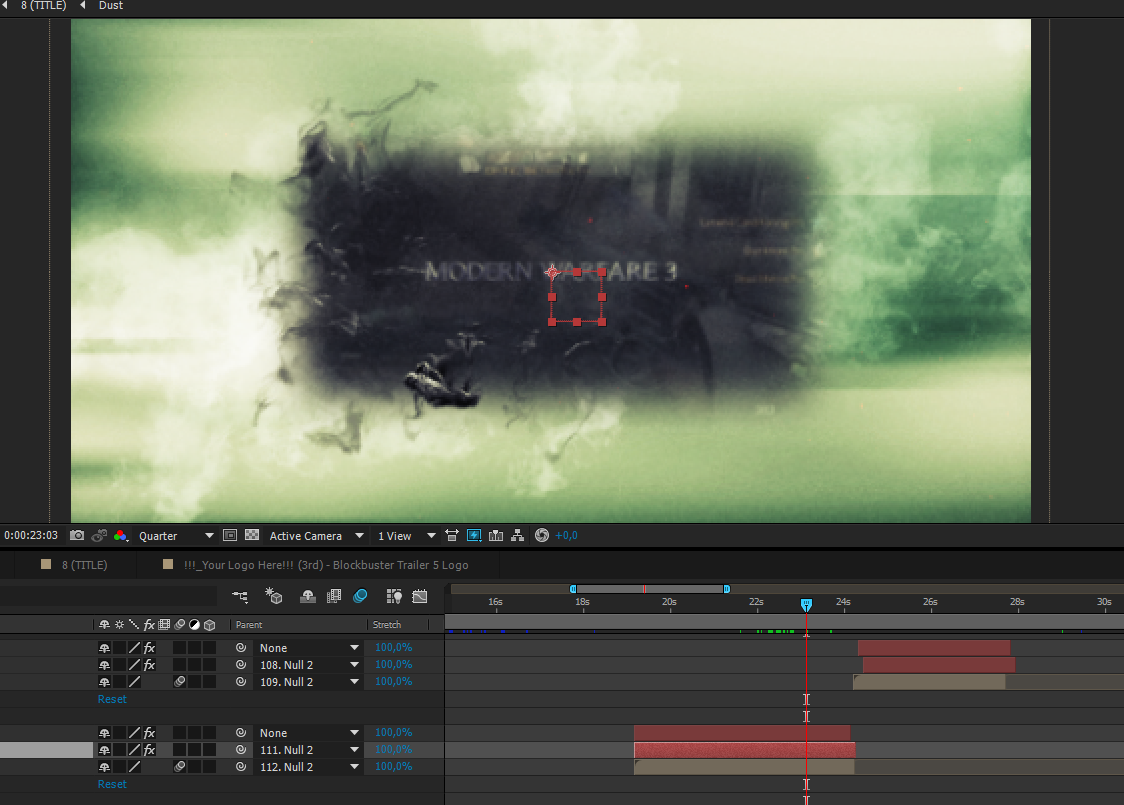
Task: Open the Graph Editor icon
Action: pos(420,596)
